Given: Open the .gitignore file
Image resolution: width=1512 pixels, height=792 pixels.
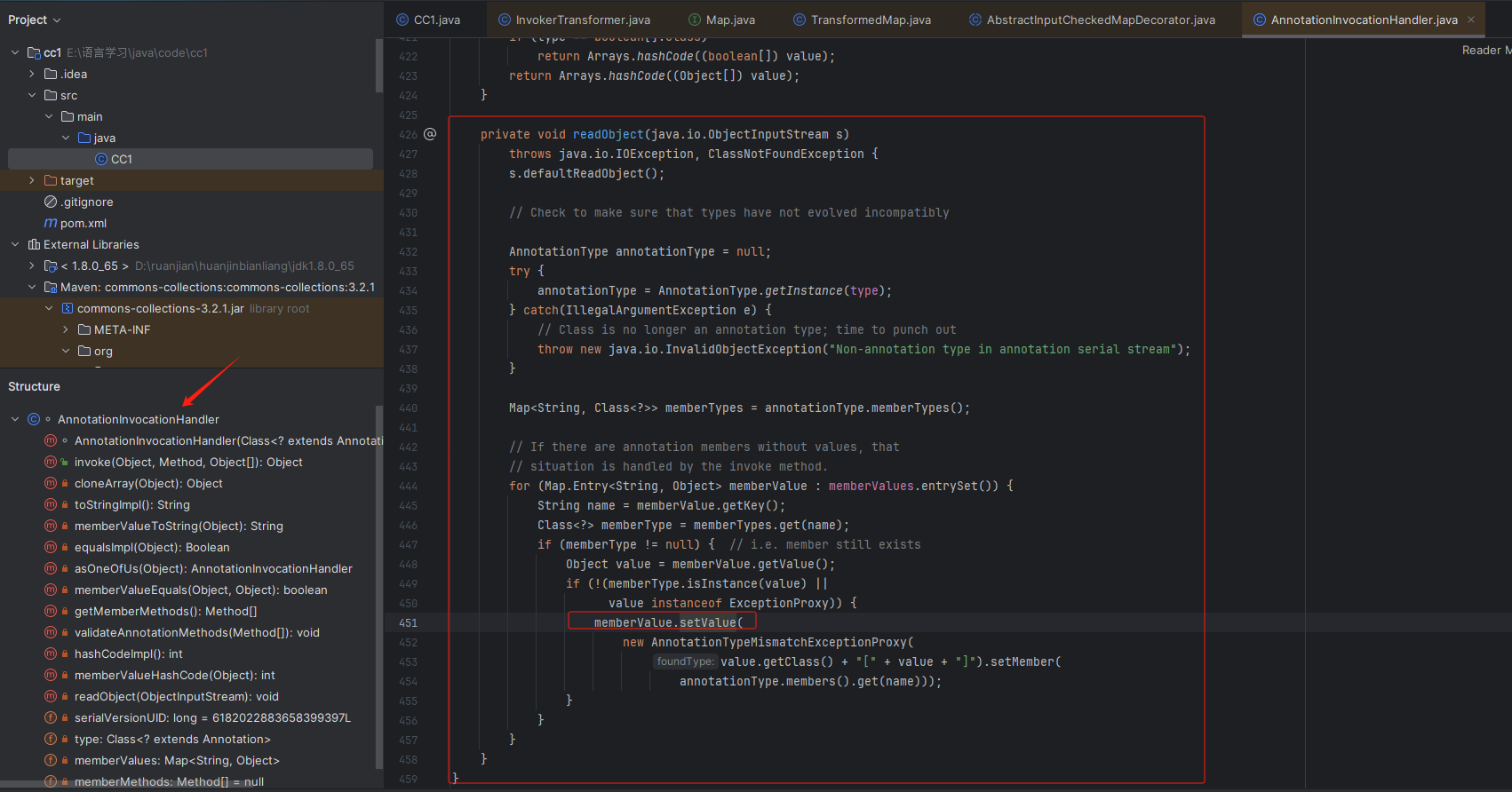Looking at the screenshot, I should tap(87, 202).
